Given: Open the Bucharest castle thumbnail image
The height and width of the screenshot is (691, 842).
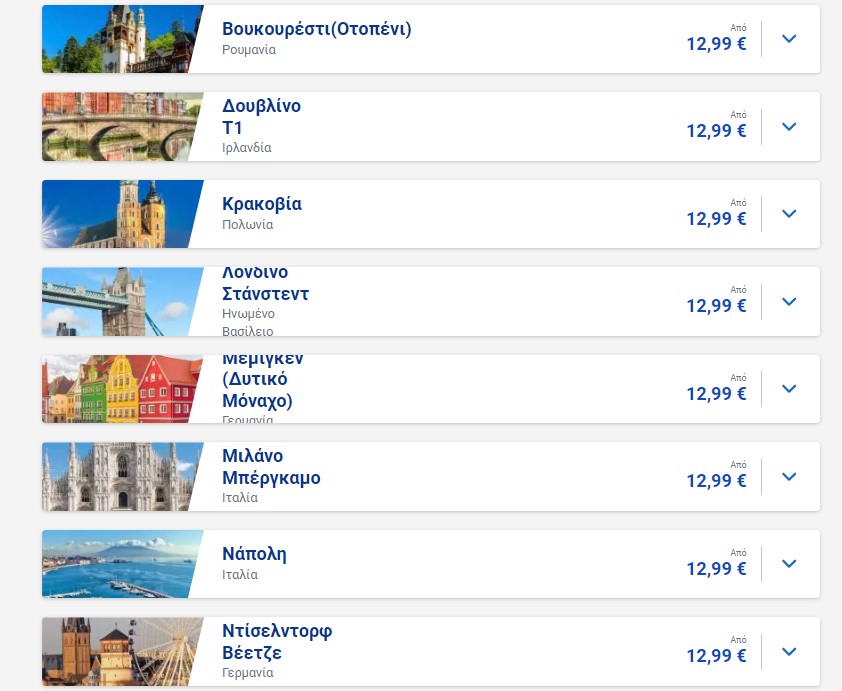Looking at the screenshot, I should pyautogui.click(x=122, y=39).
